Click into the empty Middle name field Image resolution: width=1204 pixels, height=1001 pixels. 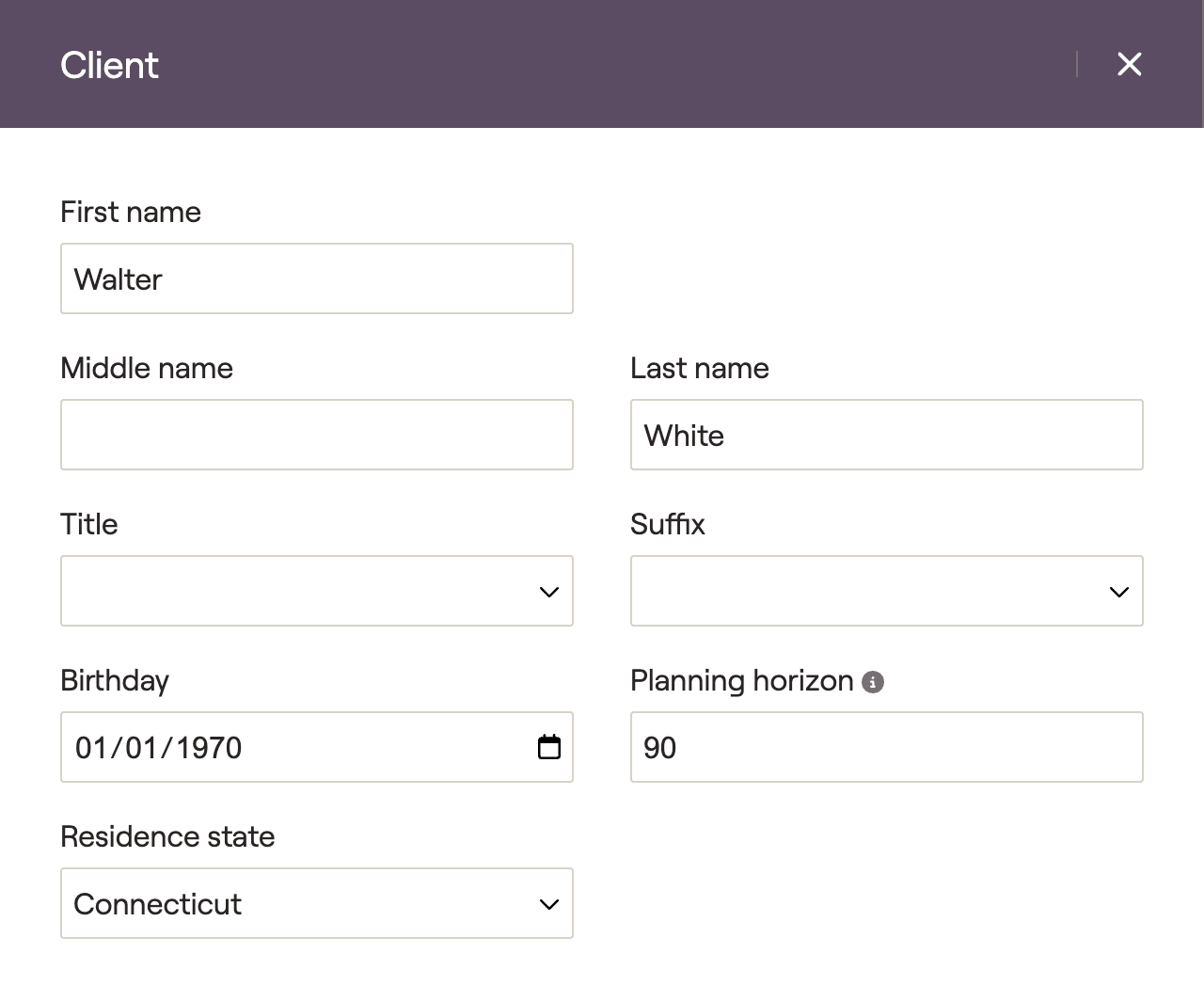tap(316, 436)
